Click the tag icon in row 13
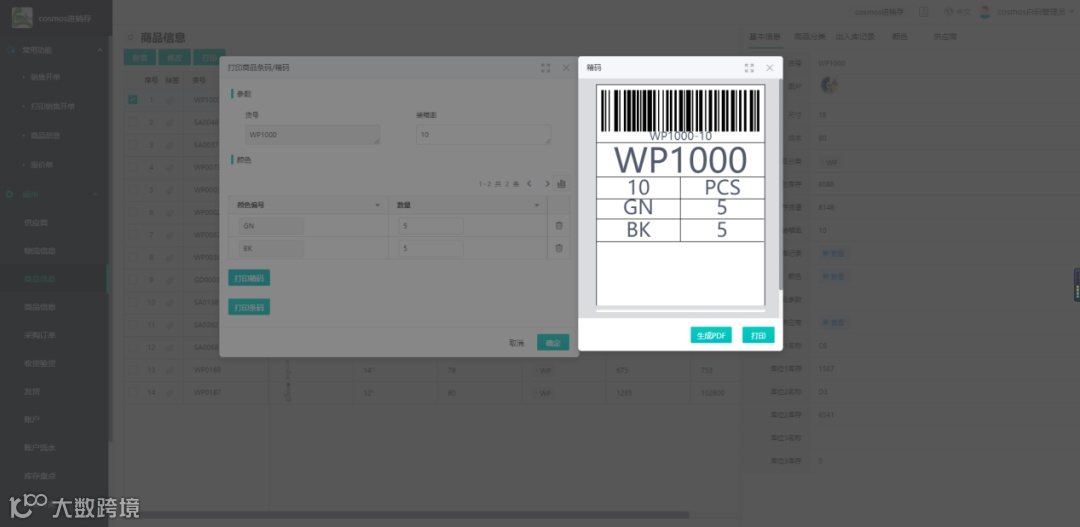The width and height of the screenshot is (1080, 527). (x=171, y=370)
